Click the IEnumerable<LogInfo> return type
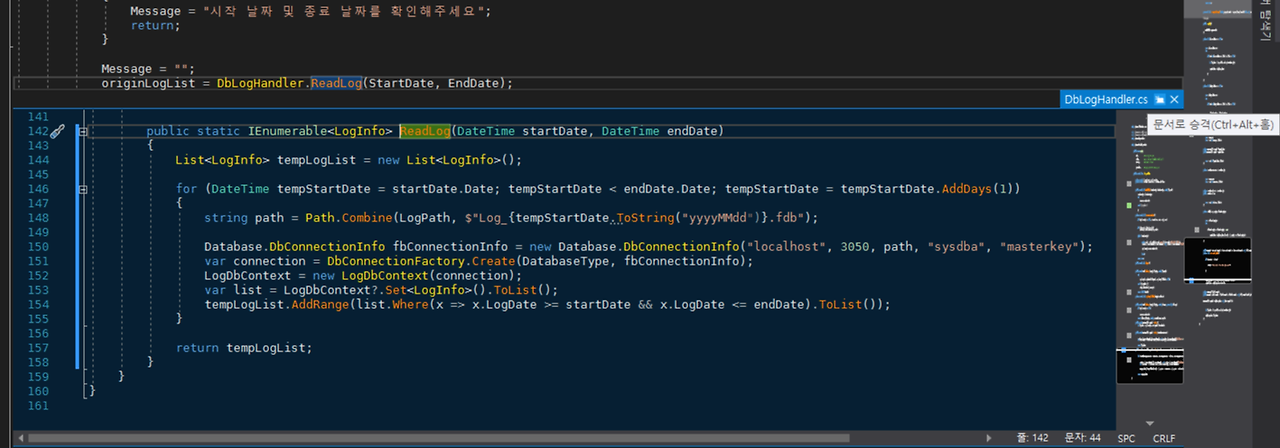 tap(320, 131)
